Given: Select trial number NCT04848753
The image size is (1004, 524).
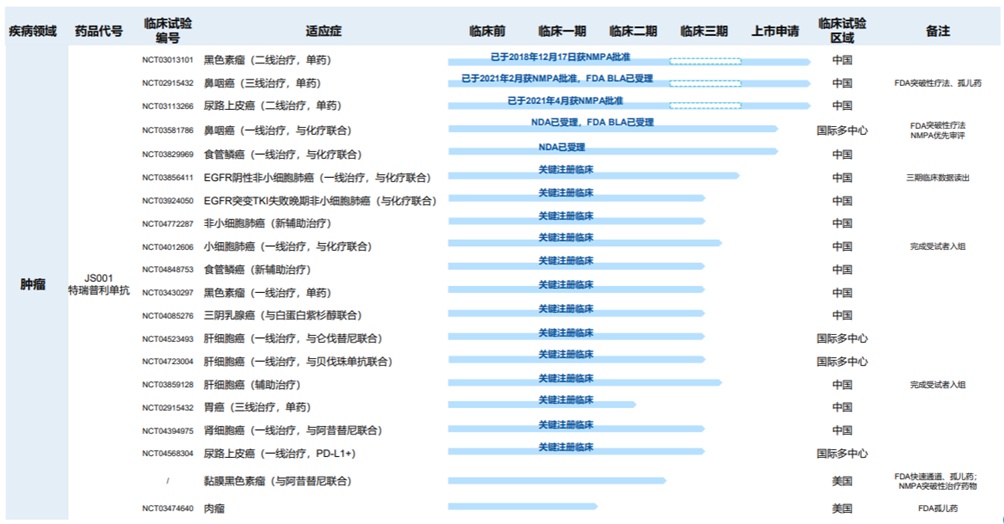Looking at the screenshot, I should click(168, 270).
